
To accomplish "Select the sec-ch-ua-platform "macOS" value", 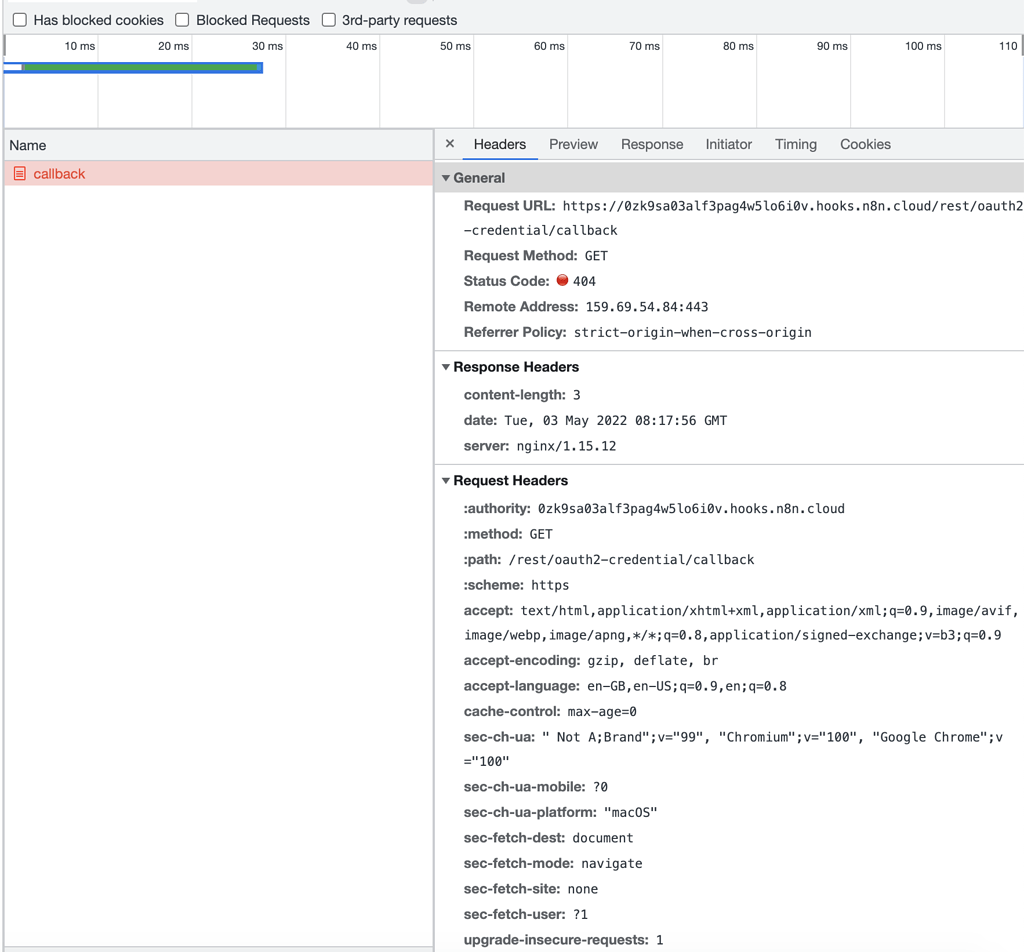I will [630, 812].
